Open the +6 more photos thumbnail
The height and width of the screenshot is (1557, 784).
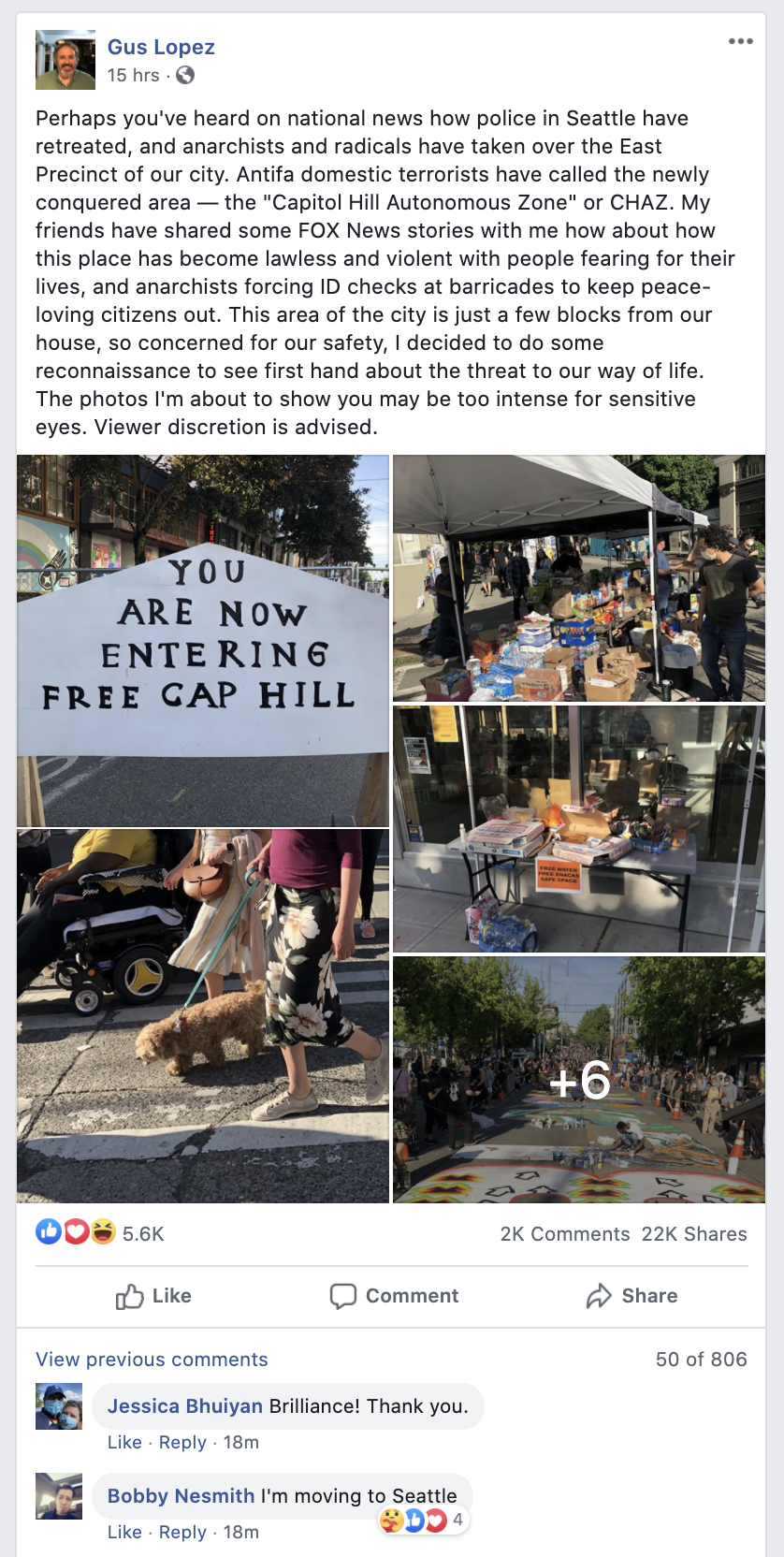(579, 1080)
